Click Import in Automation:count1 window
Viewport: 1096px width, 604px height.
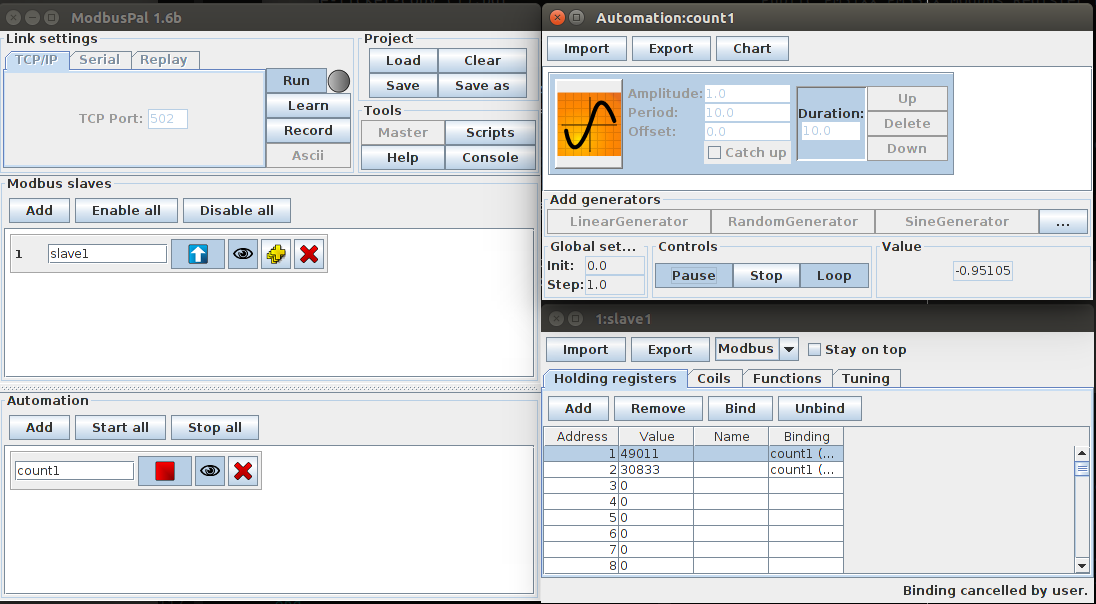(x=586, y=48)
